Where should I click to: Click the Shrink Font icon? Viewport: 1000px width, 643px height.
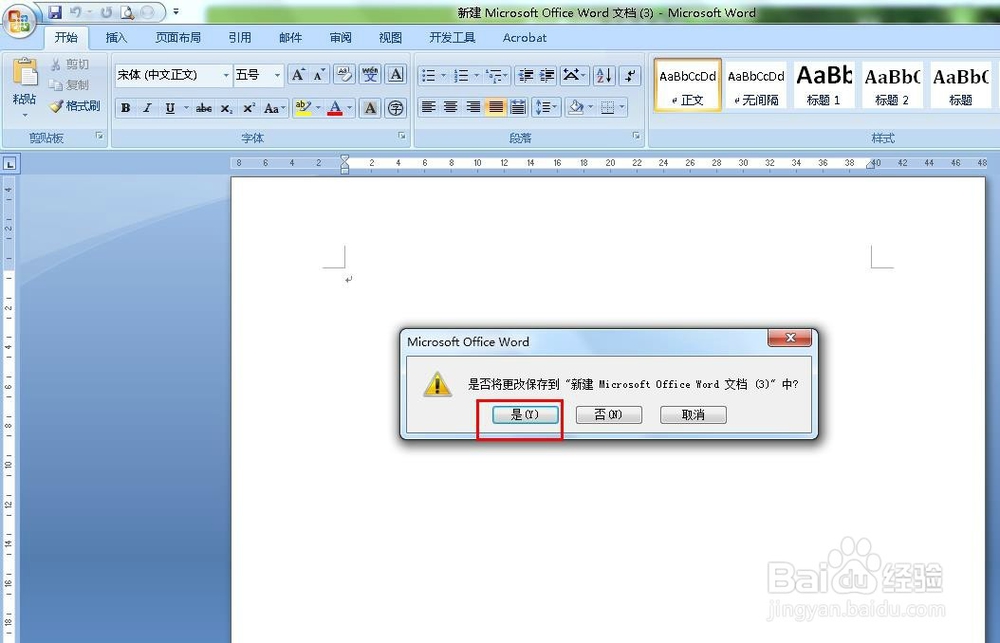(319, 75)
